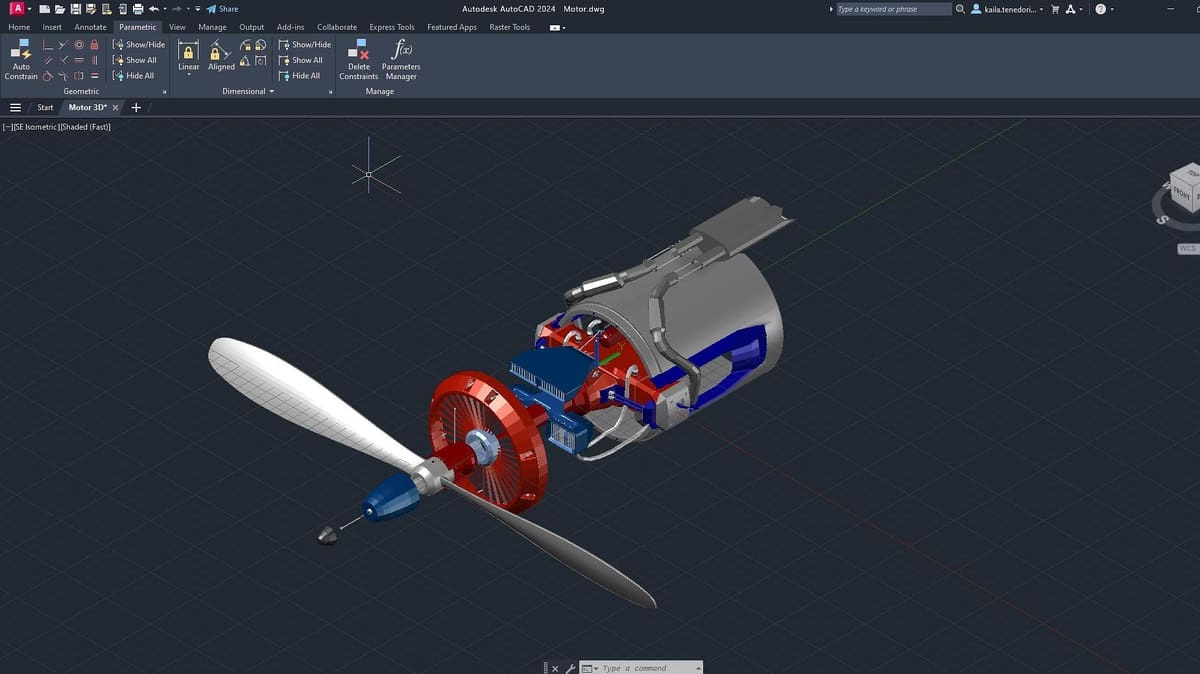Click the new drawing tab plus button
1200x674 pixels.
point(136,107)
